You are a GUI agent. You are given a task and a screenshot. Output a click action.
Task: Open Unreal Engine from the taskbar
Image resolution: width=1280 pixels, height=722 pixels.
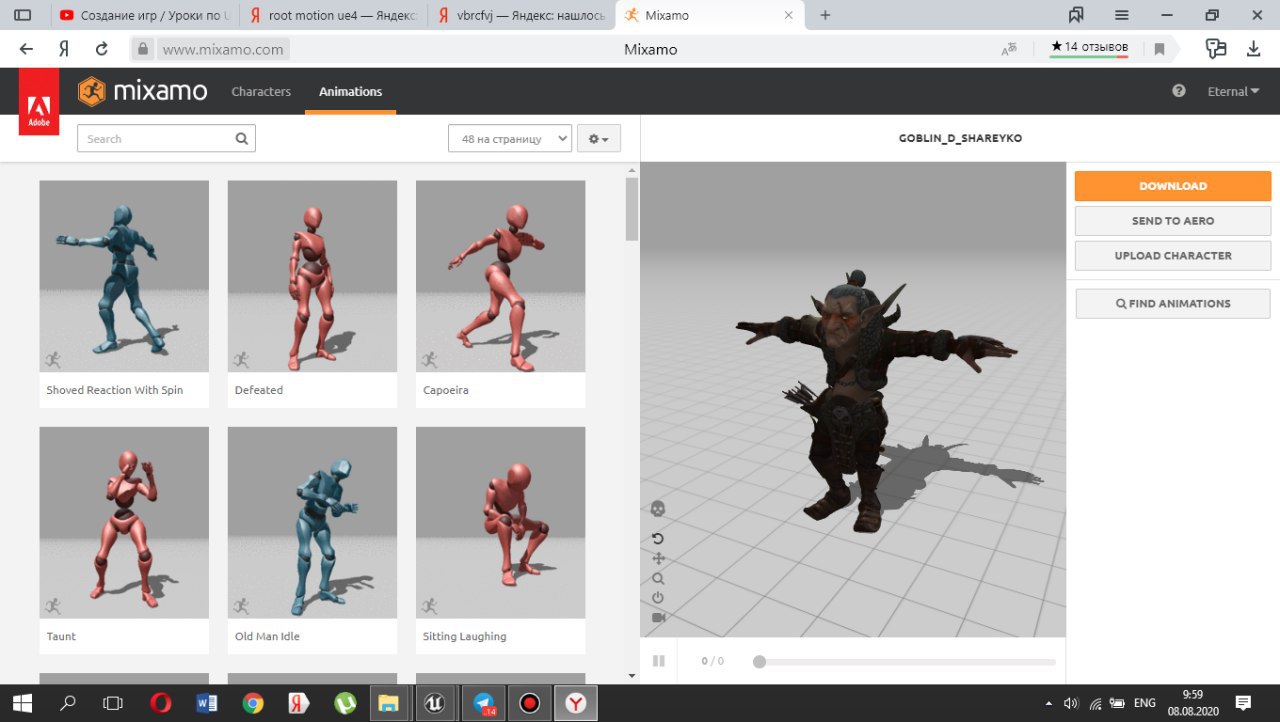pos(435,703)
